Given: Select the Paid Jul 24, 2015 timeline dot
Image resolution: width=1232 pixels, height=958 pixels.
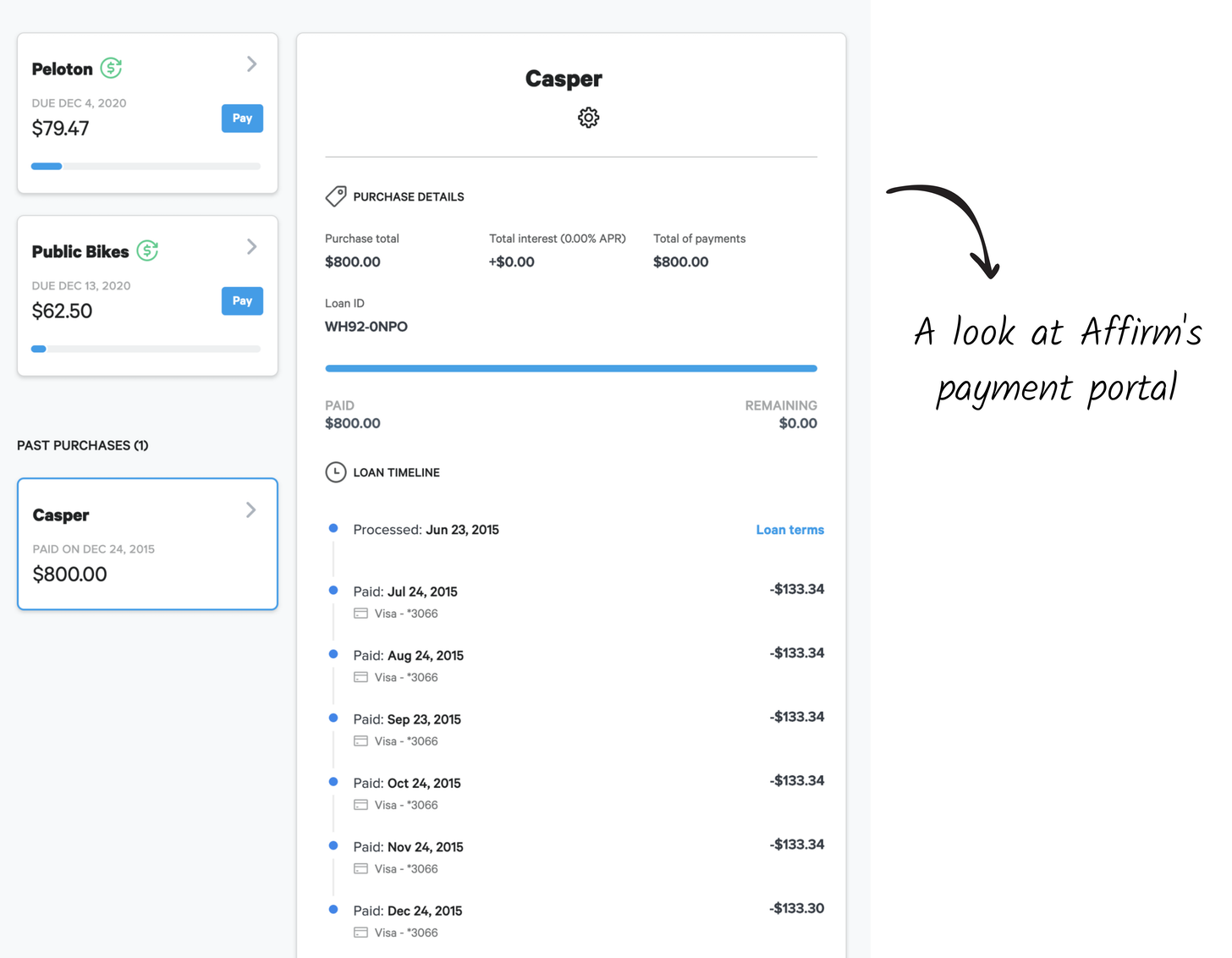Looking at the screenshot, I should 333,590.
